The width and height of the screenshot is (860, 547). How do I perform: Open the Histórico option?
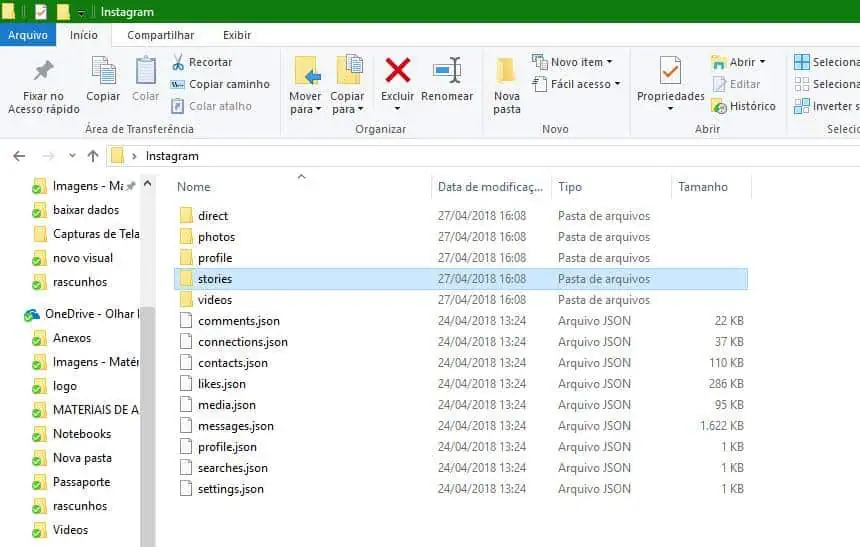coord(743,106)
